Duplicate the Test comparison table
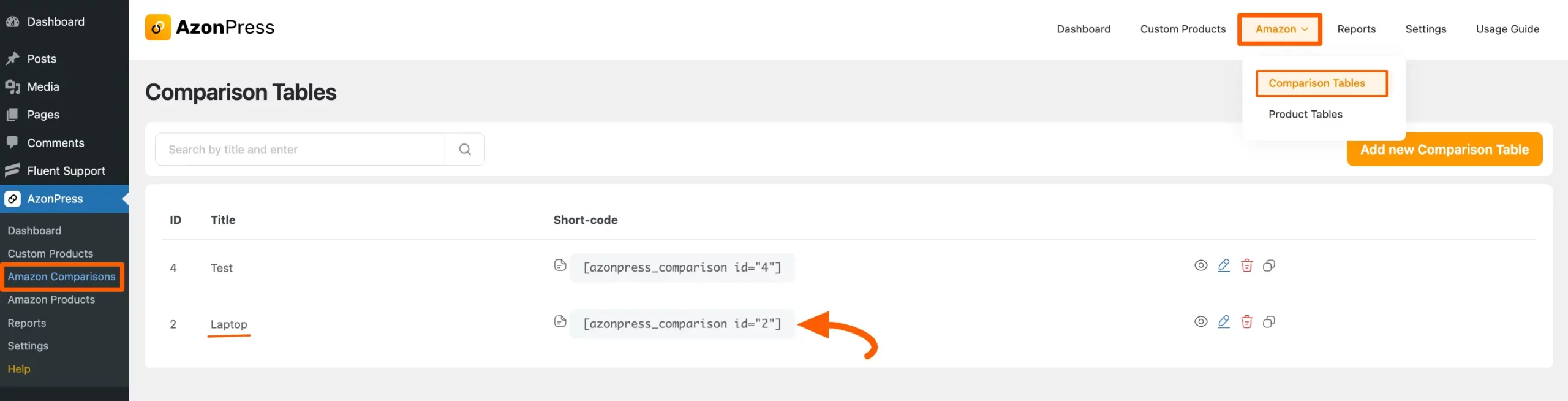 1269,265
